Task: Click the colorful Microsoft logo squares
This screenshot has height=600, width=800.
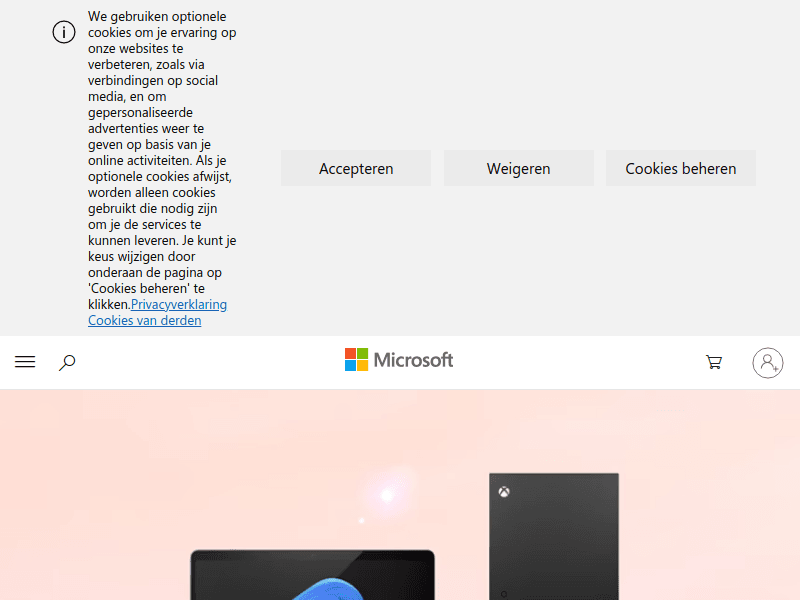Action: [x=356, y=359]
